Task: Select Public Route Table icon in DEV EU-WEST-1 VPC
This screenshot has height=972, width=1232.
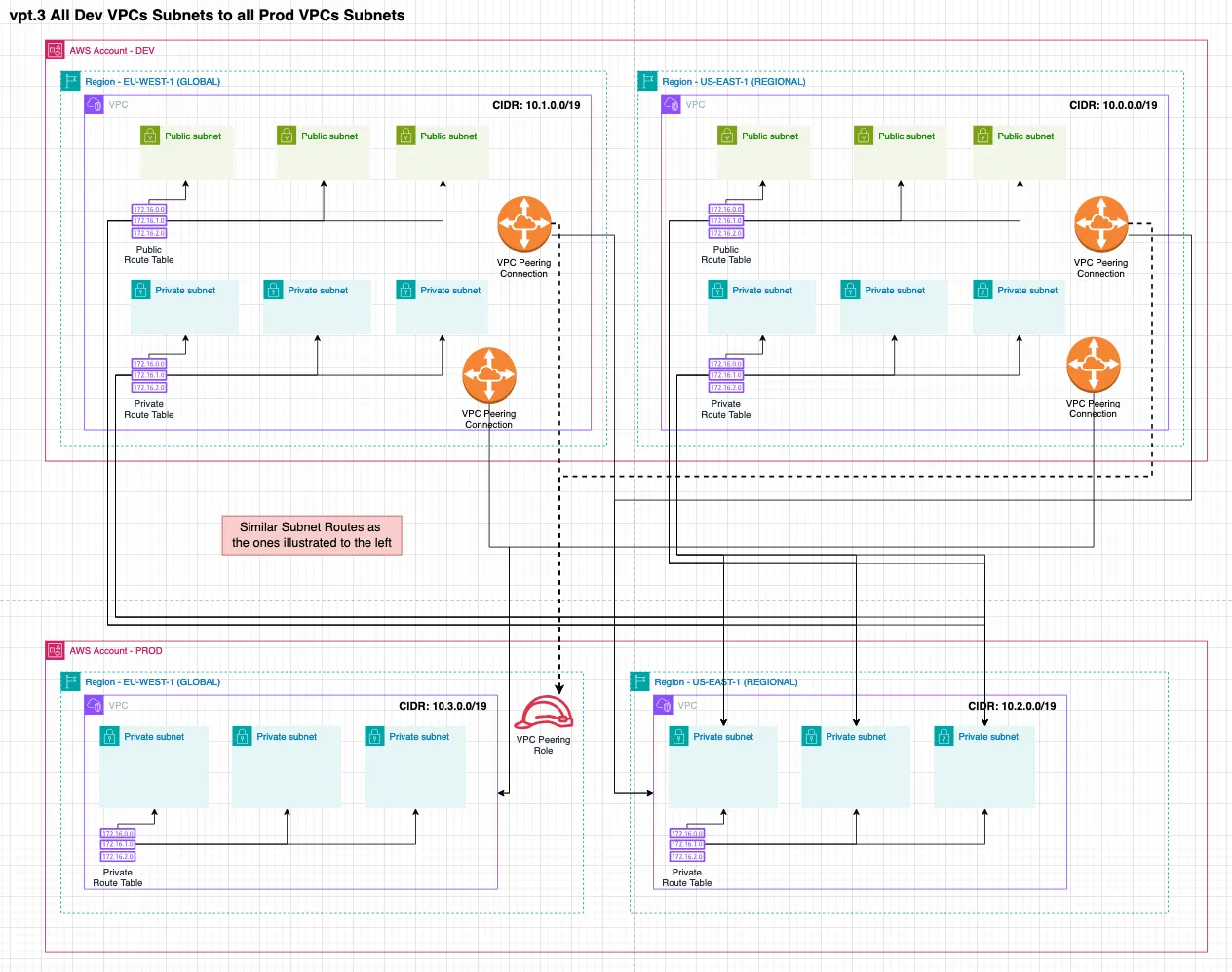Action: pos(149,221)
